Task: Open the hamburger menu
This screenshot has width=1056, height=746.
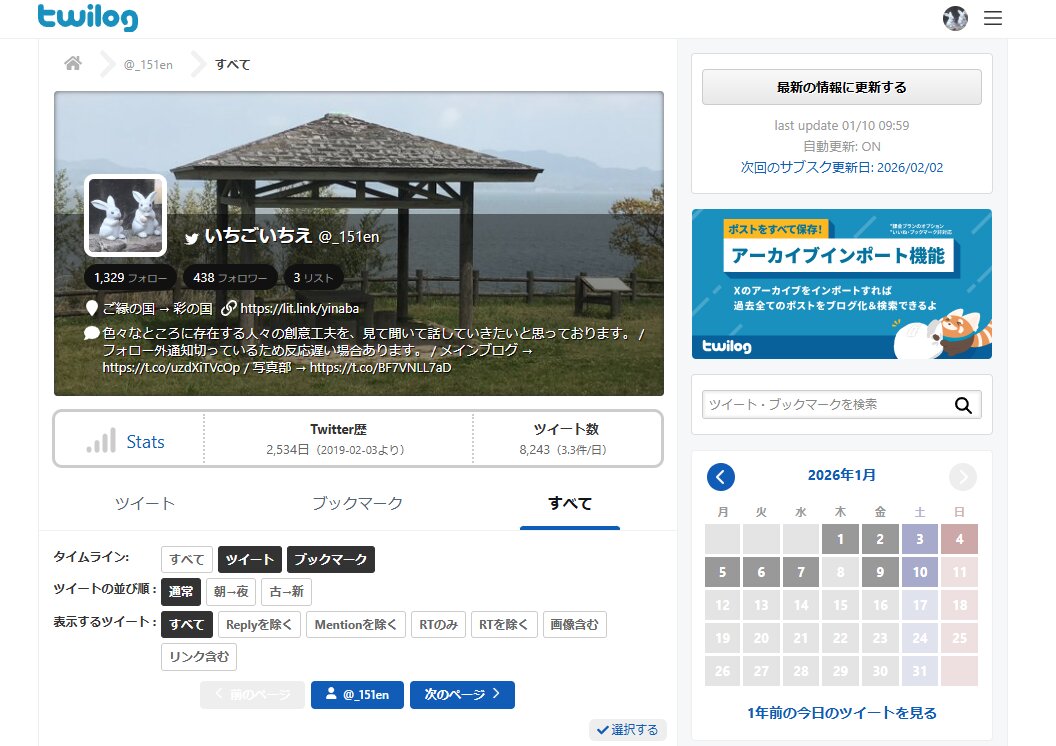Action: (x=992, y=18)
